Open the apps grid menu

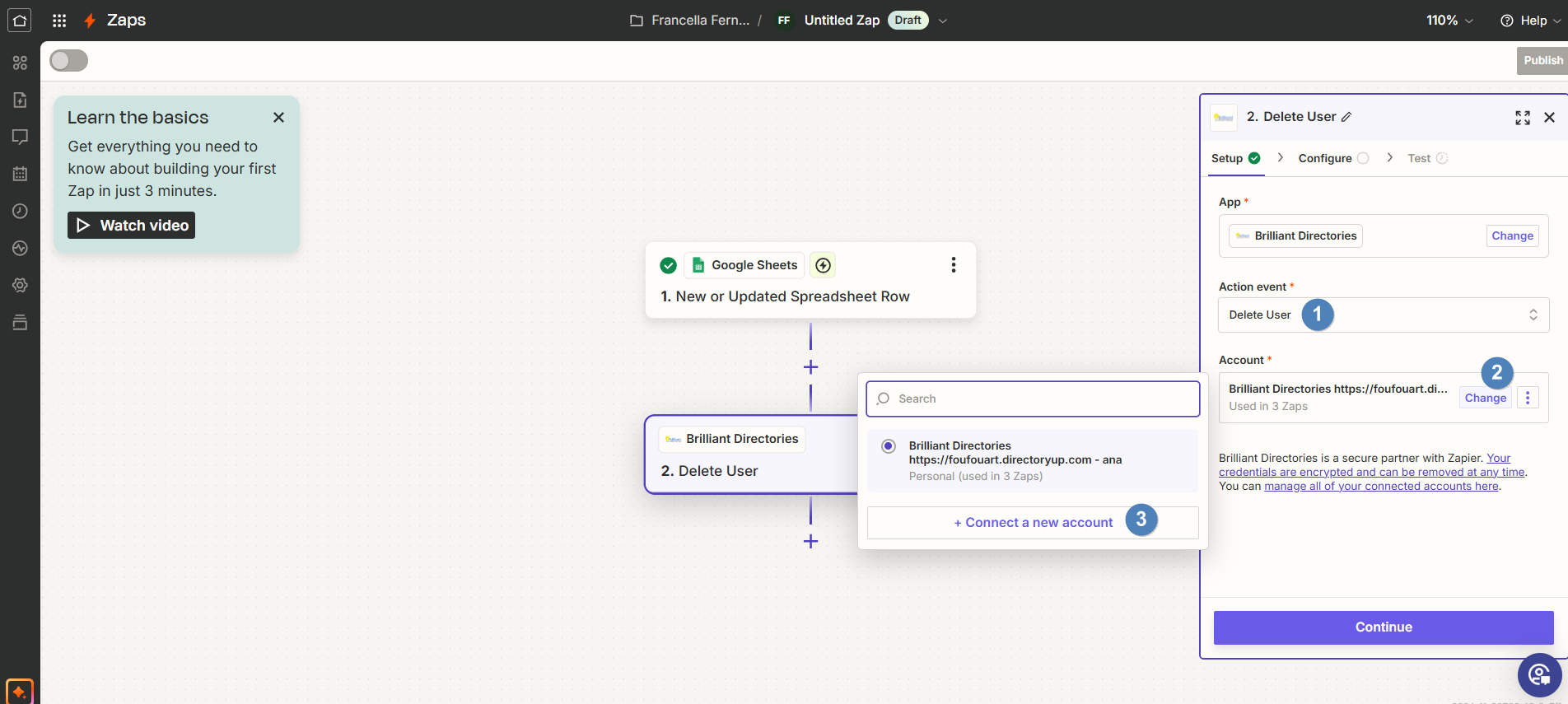(59, 21)
